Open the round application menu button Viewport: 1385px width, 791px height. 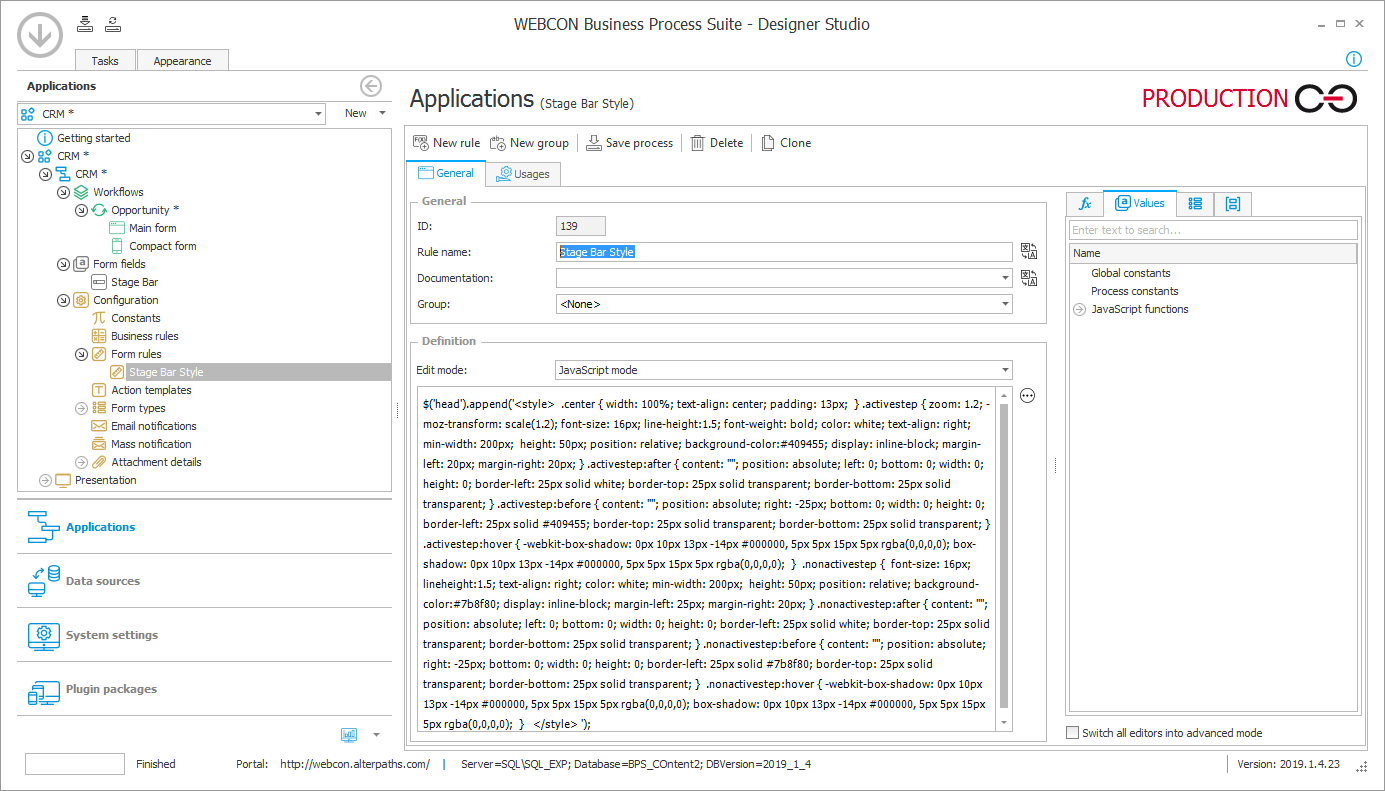pos(40,36)
